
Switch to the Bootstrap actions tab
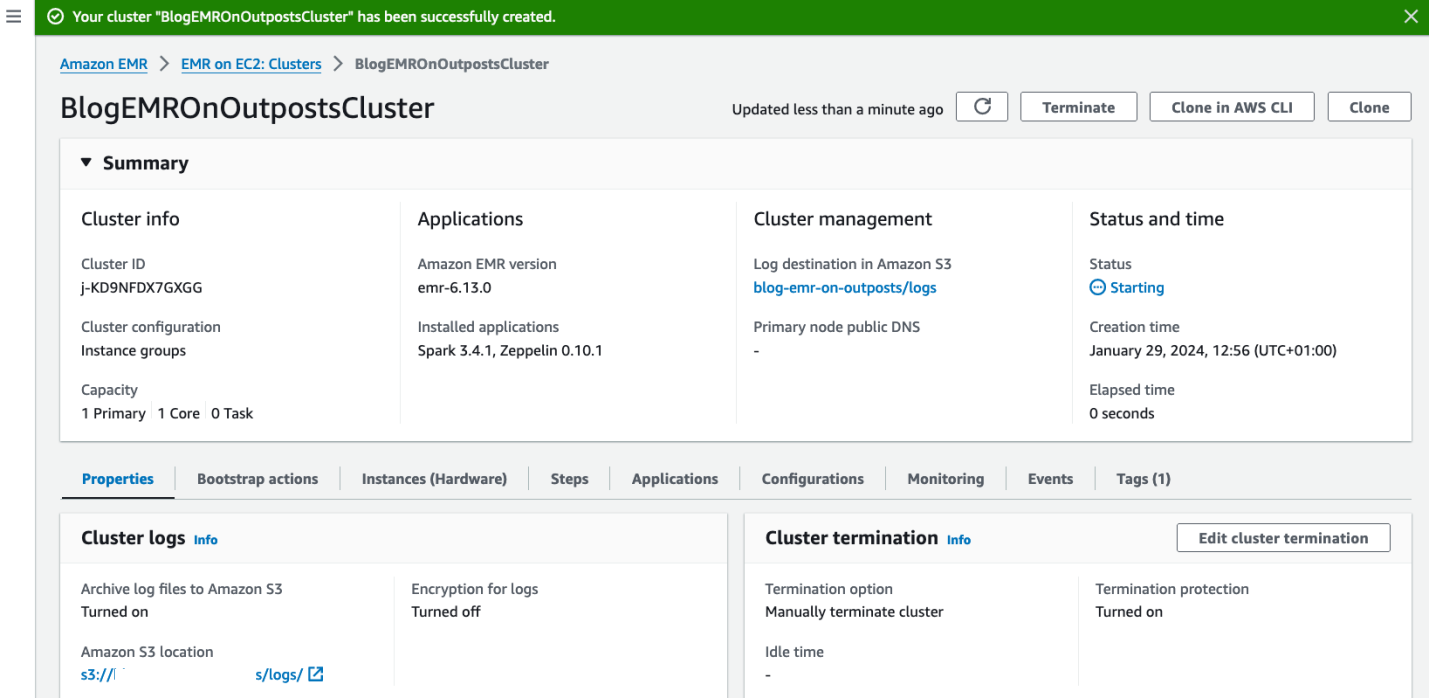pos(257,478)
